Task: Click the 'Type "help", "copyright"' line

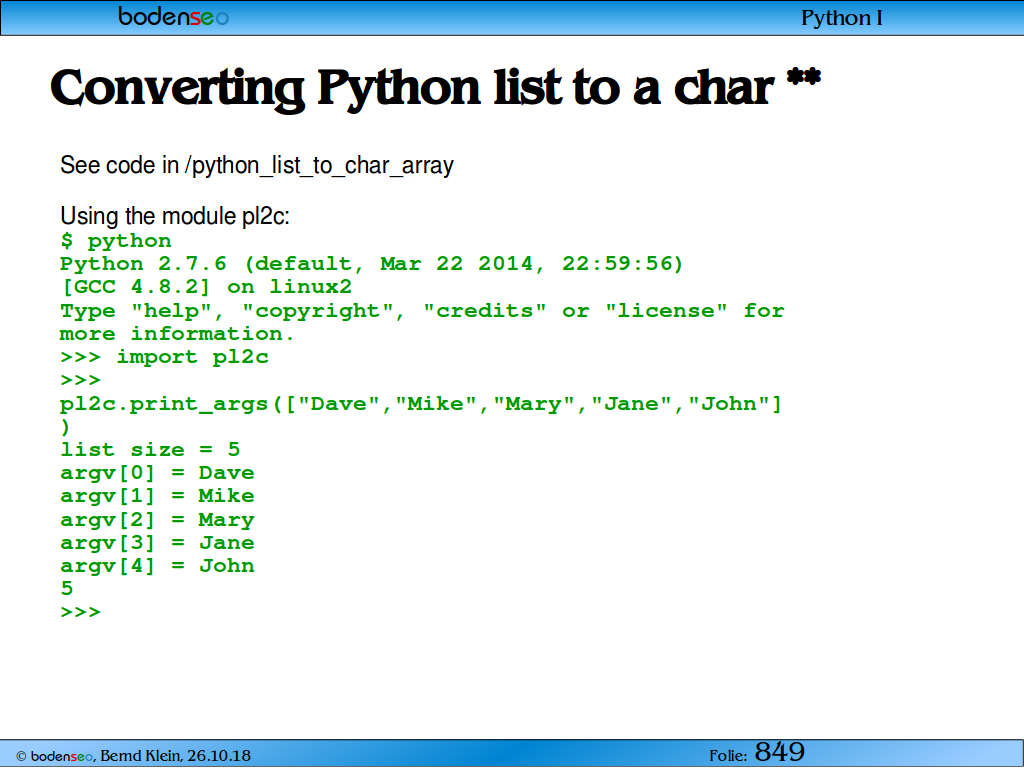Action: (x=422, y=311)
